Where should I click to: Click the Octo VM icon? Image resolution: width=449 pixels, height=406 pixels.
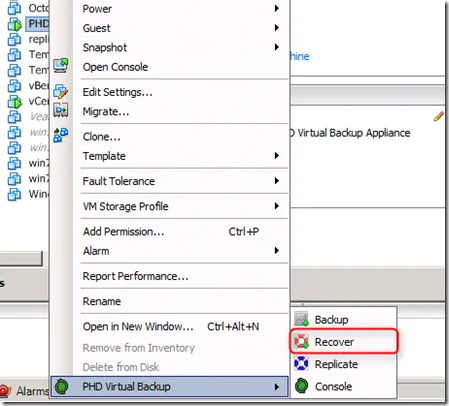[x=14, y=8]
